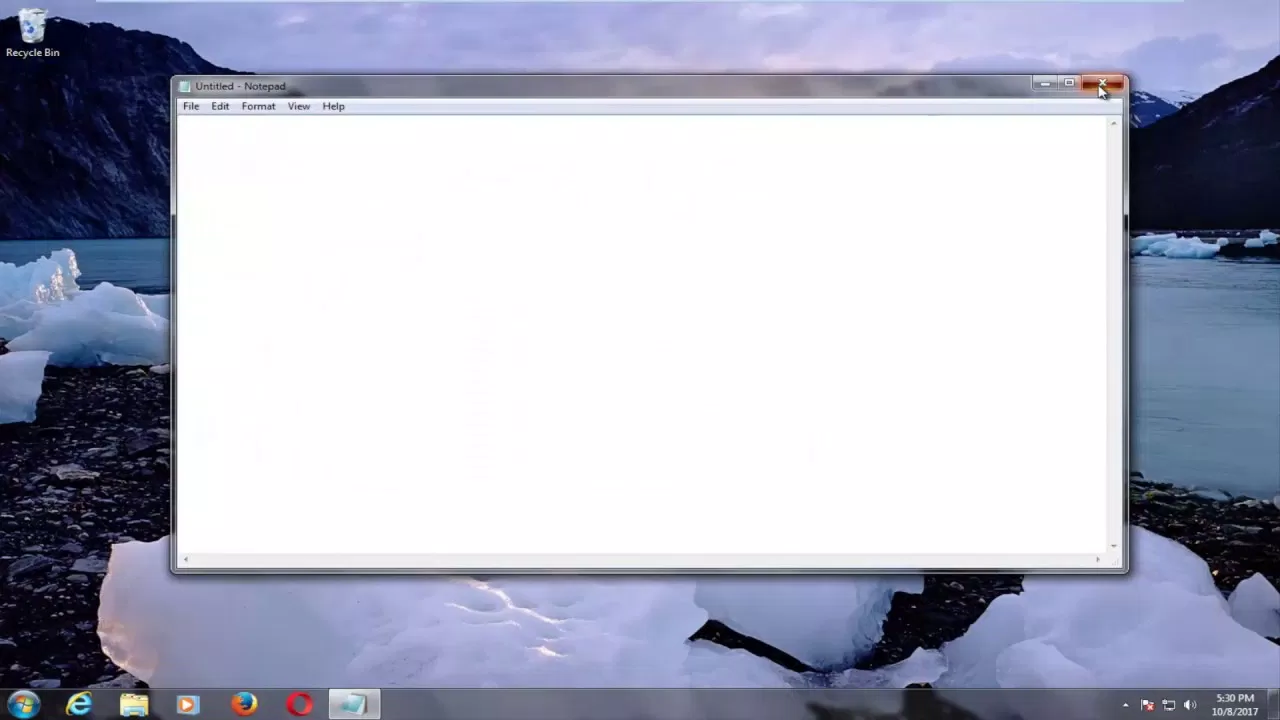The height and width of the screenshot is (720, 1280).
Task: Click the network status tray icon
Action: click(1168, 704)
